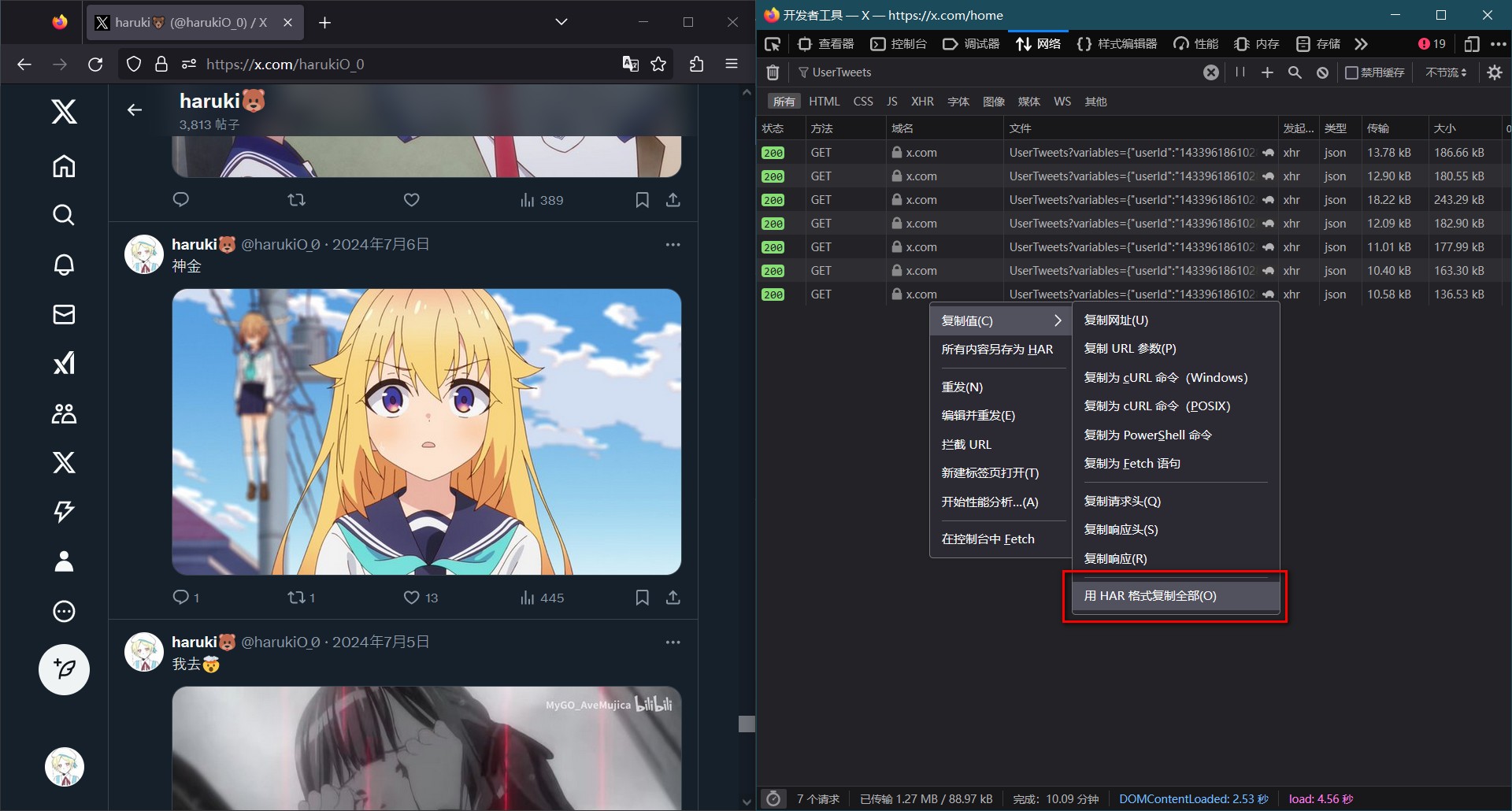Image resolution: width=1512 pixels, height=811 pixels.
Task: Open the request blocking icon
Action: (1323, 72)
